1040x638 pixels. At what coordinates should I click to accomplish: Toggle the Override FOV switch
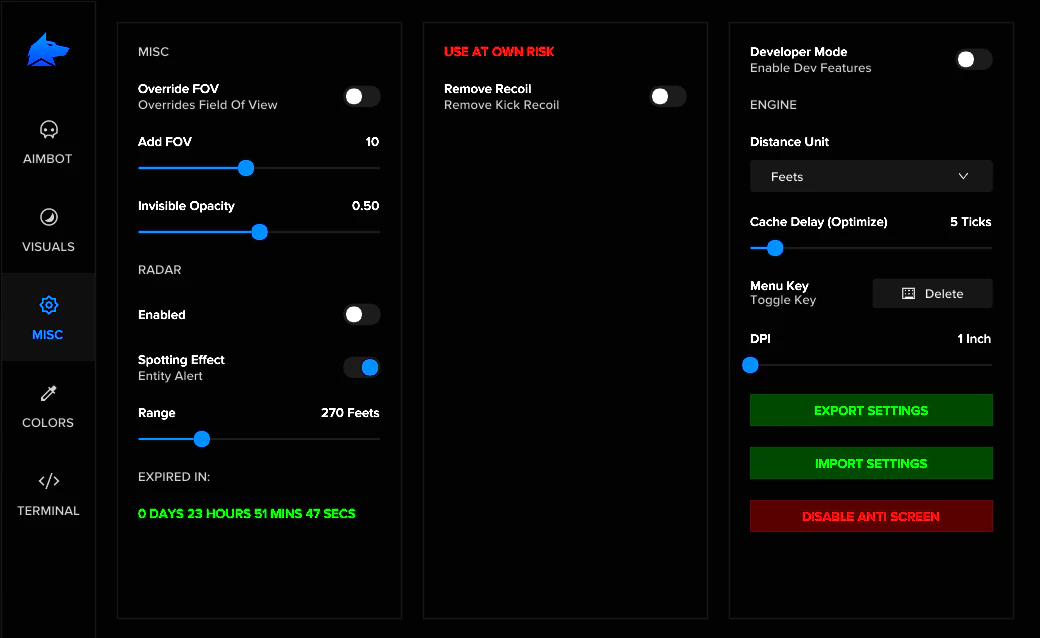coord(362,97)
